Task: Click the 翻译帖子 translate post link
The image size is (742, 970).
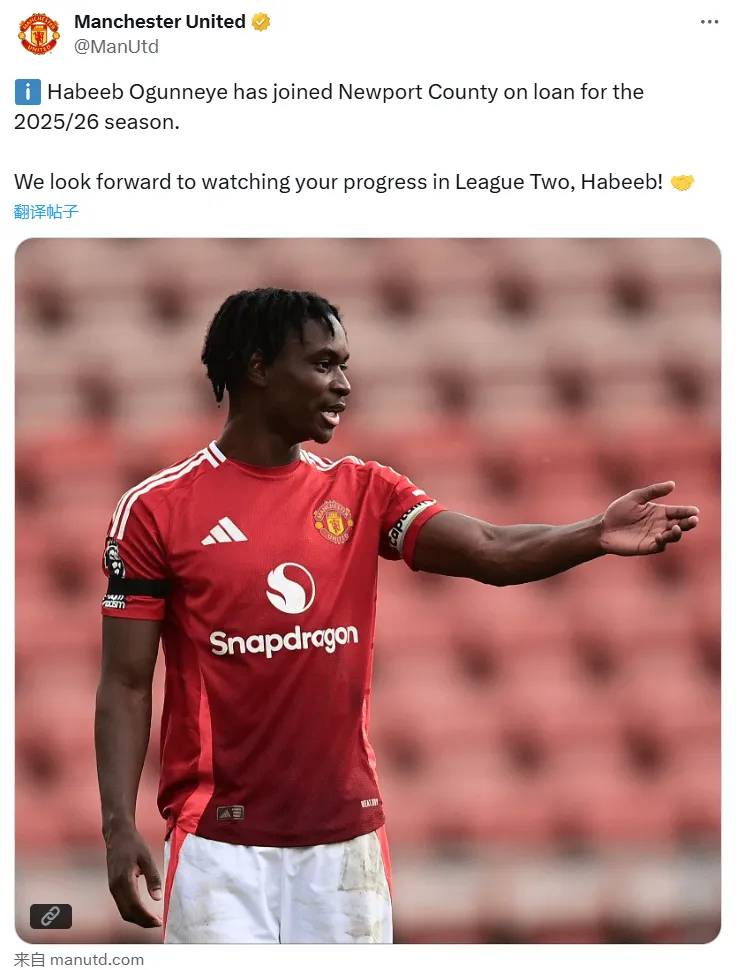Action: pyautogui.click(x=46, y=212)
